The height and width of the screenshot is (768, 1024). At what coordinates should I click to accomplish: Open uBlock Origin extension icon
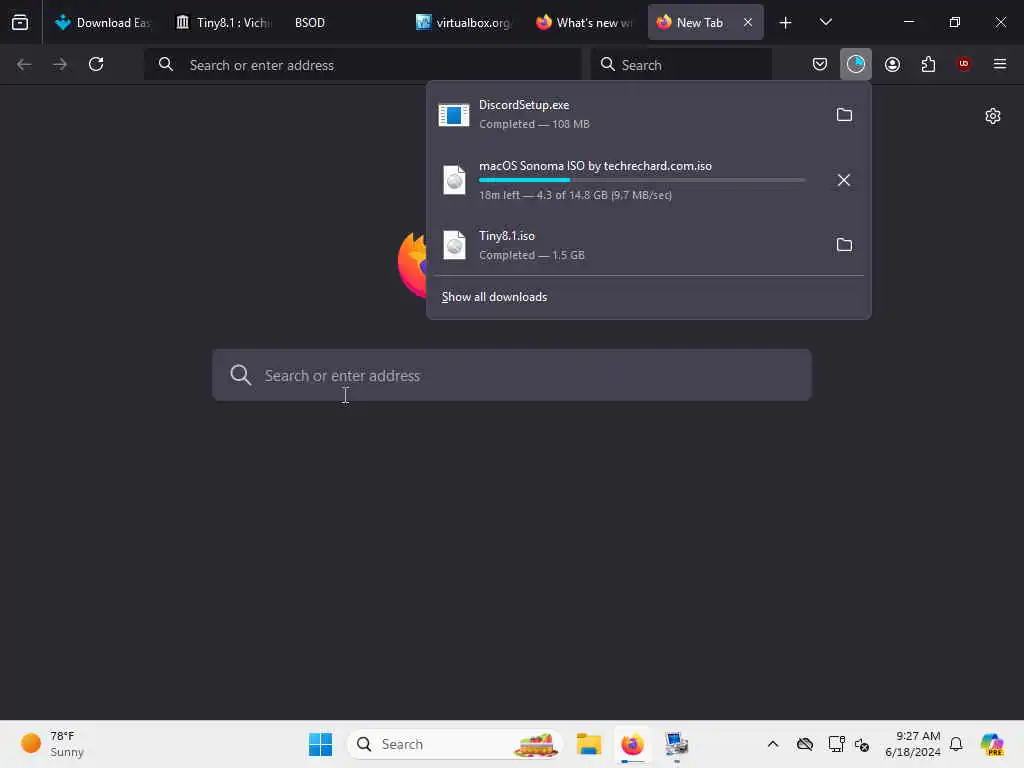964,64
